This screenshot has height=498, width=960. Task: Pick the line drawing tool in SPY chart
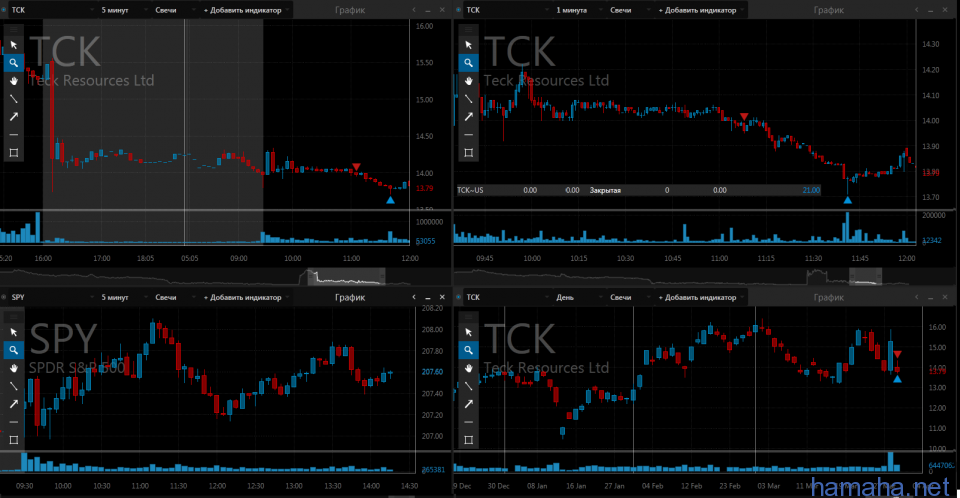[x=13, y=386]
